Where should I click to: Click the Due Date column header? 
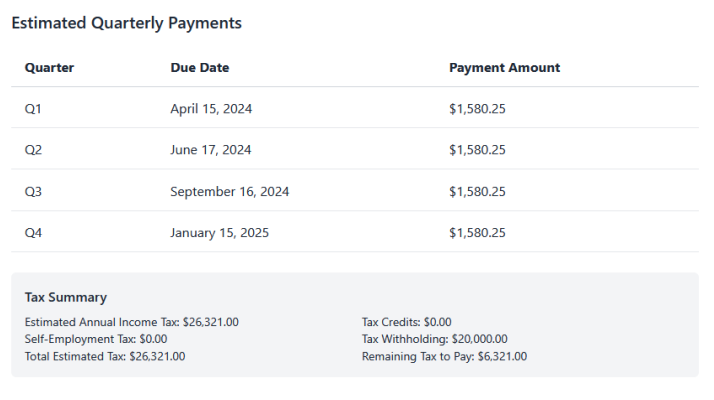pyautogui.click(x=199, y=68)
